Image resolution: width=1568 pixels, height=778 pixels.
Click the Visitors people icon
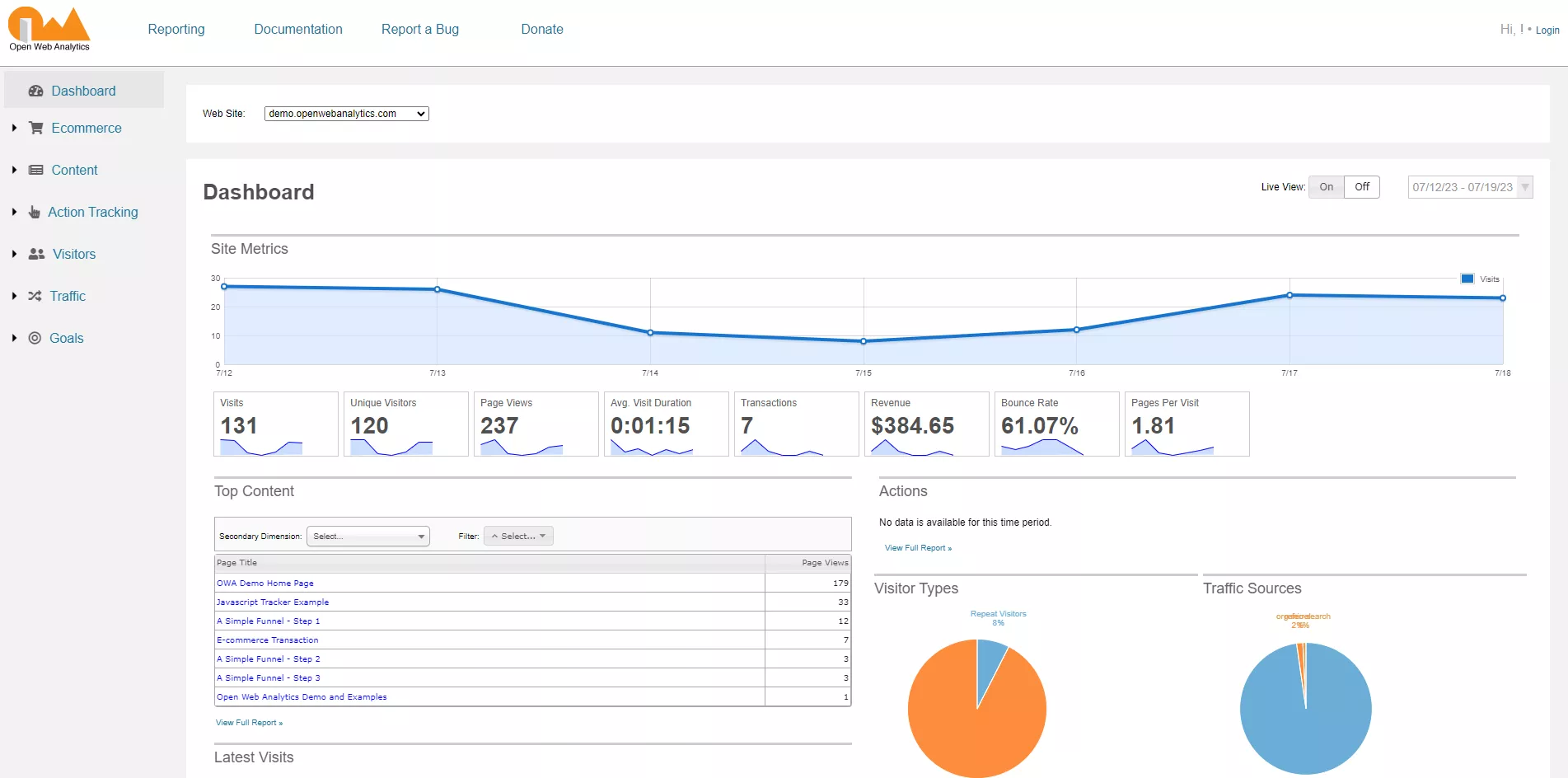[x=36, y=254]
